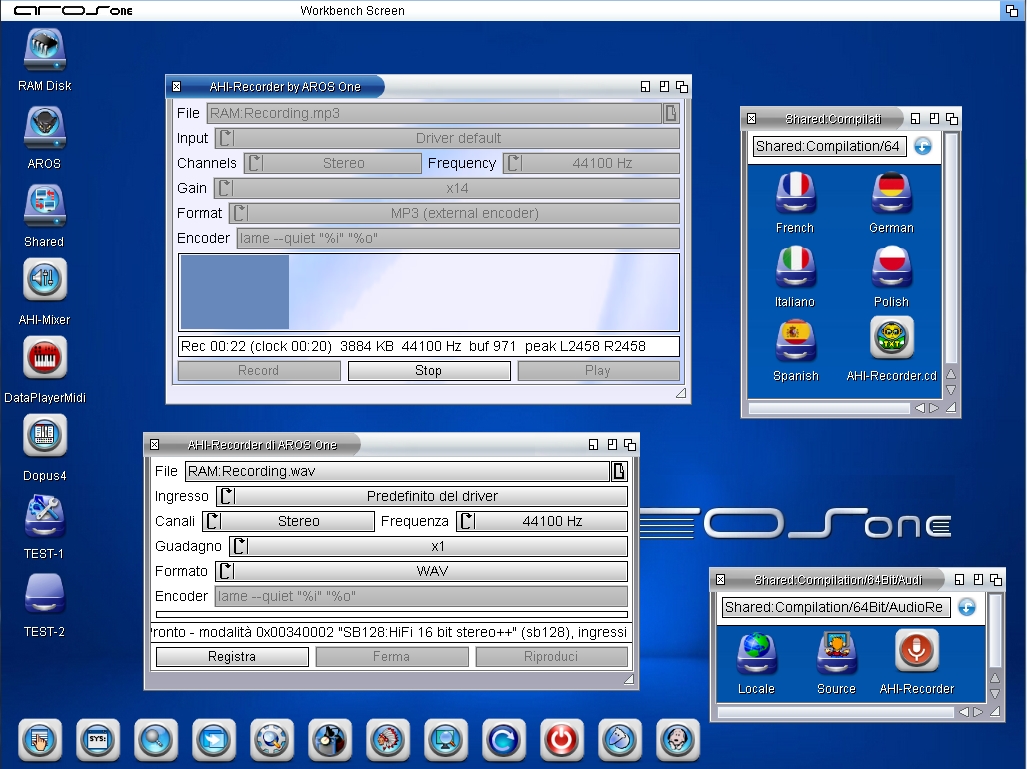Select the French locale drawer icon
The height and width of the screenshot is (769, 1027).
coord(795,193)
